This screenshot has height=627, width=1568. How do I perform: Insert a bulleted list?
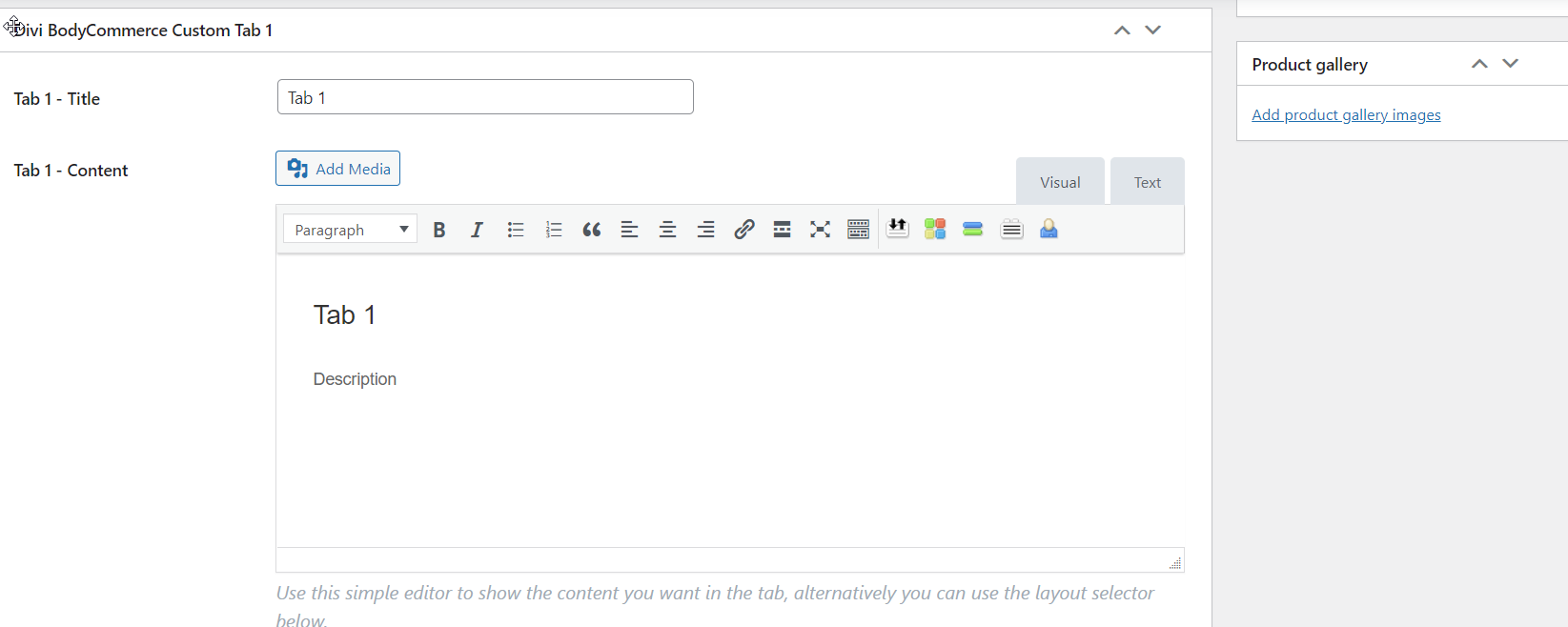coord(516,230)
